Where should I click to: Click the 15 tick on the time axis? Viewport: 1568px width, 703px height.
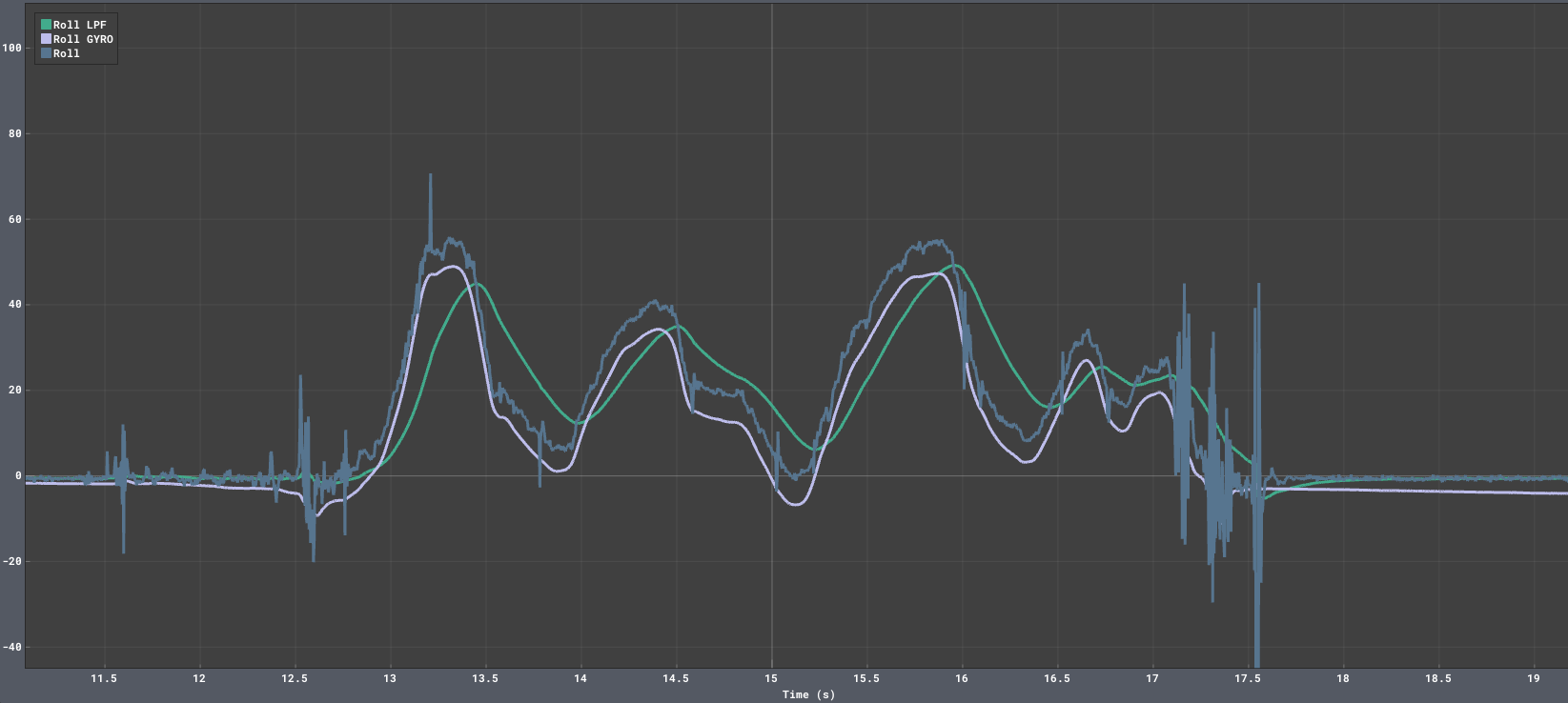[x=771, y=678]
